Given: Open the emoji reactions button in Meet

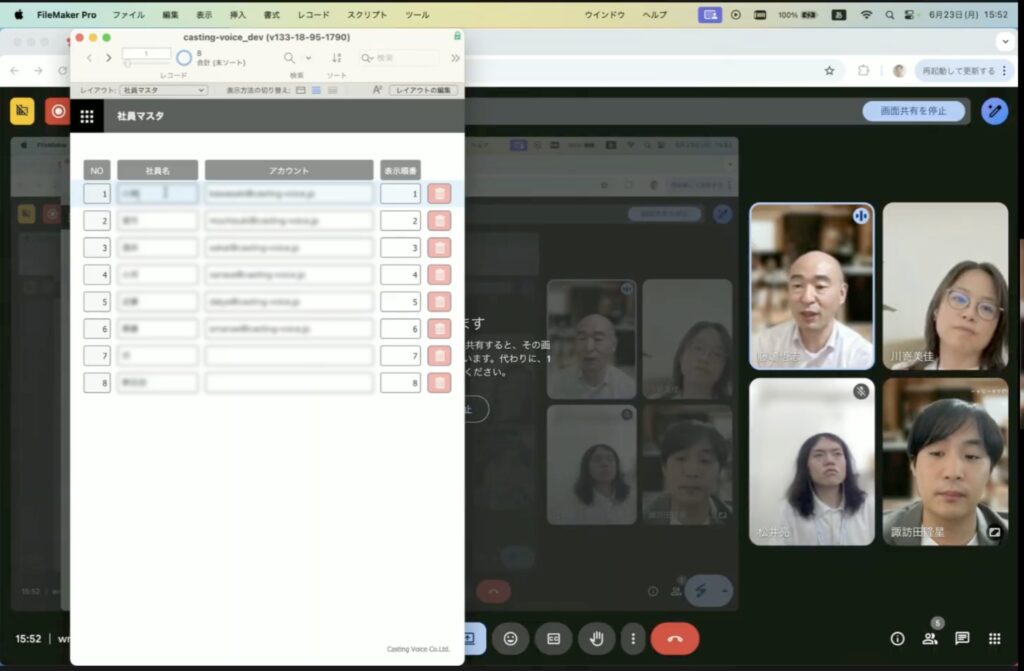Looking at the screenshot, I should pos(510,638).
